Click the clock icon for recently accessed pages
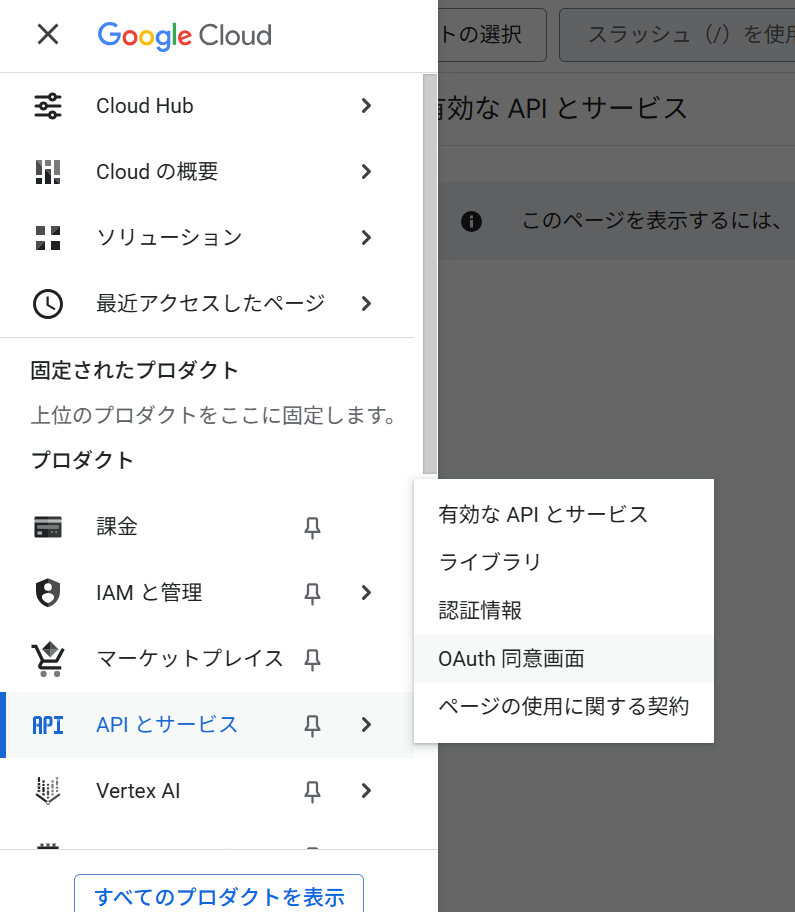 (48, 304)
